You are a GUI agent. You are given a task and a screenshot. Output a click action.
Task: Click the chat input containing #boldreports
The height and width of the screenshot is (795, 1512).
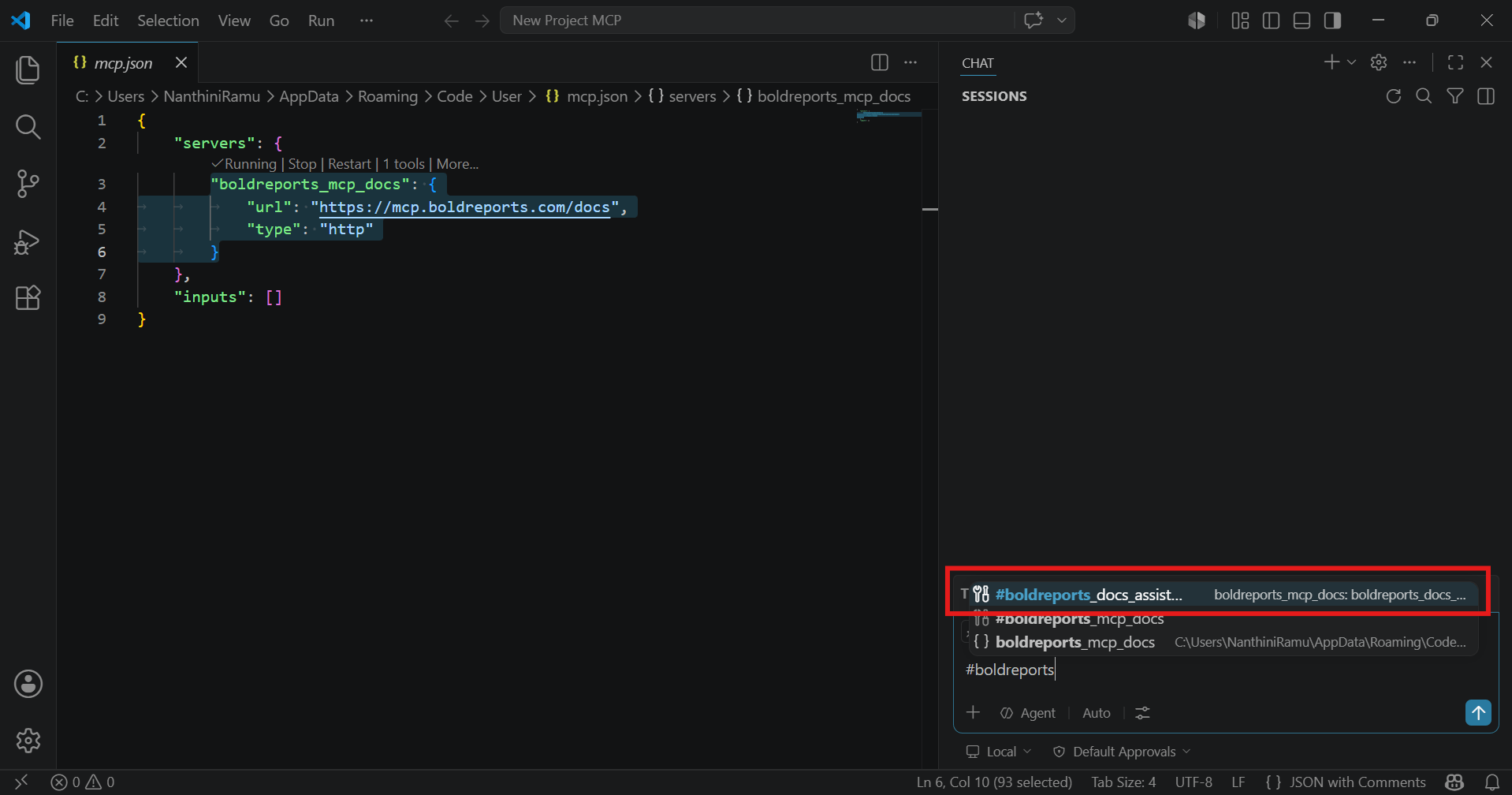tap(1226, 670)
